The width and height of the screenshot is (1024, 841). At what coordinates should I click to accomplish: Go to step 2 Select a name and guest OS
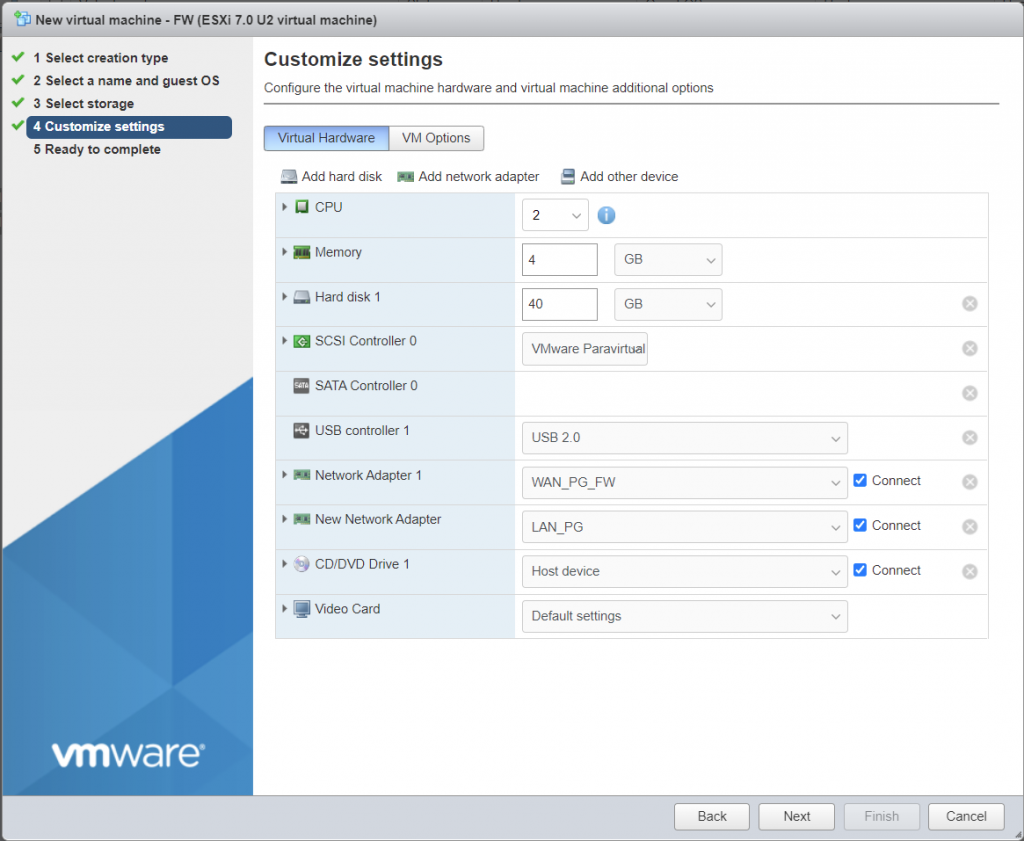pyautogui.click(x=126, y=81)
